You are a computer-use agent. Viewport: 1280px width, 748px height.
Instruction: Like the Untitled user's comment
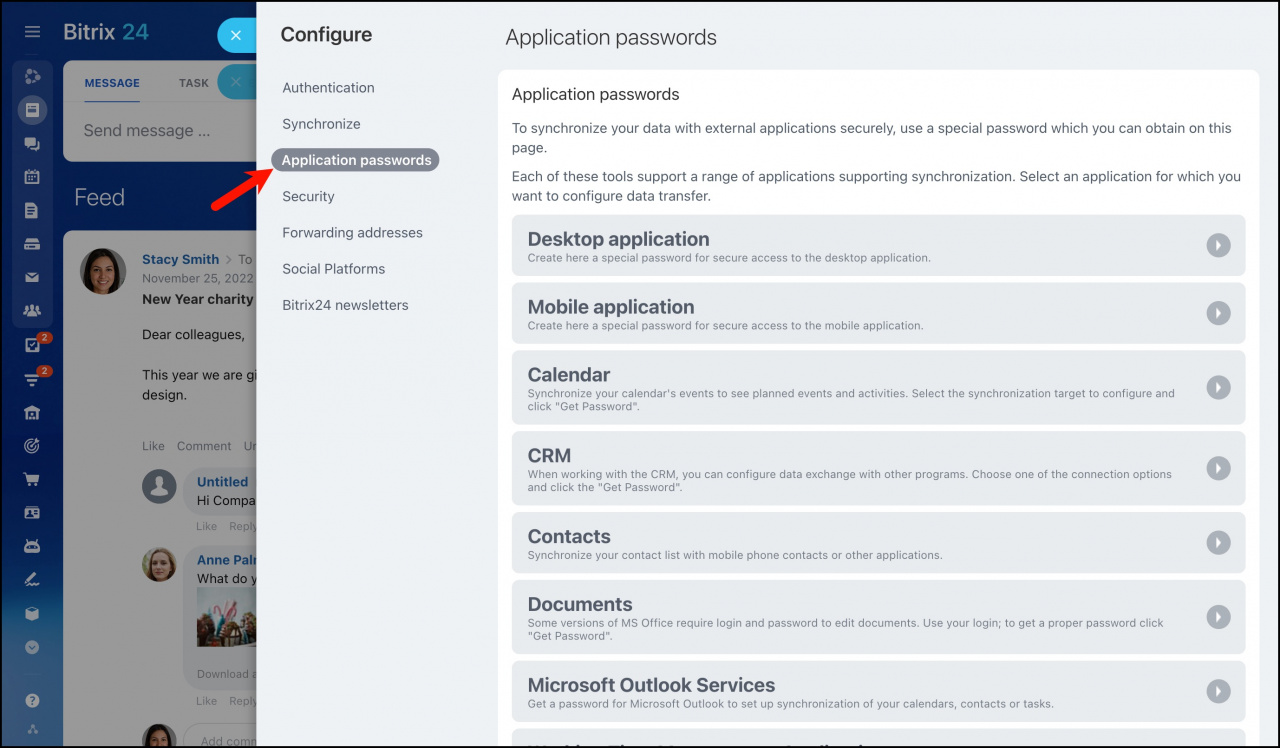pyautogui.click(x=206, y=526)
